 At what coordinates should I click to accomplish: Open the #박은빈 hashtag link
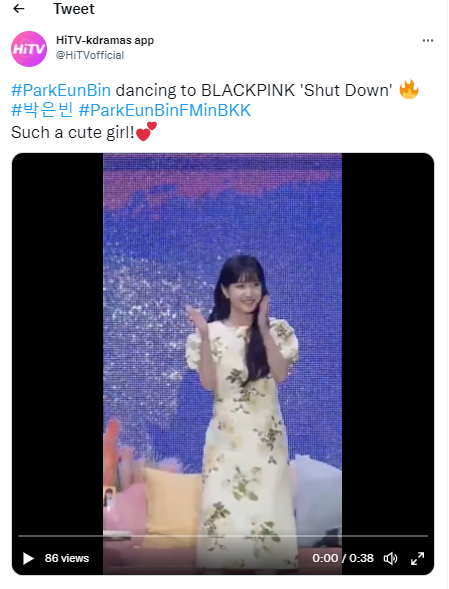[42, 110]
